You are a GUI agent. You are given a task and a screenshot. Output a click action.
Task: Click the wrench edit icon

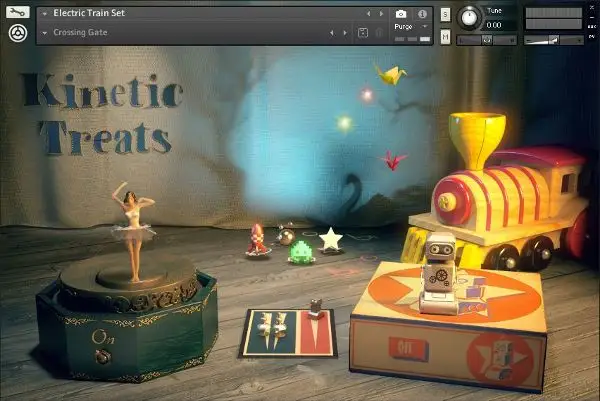tap(17, 13)
